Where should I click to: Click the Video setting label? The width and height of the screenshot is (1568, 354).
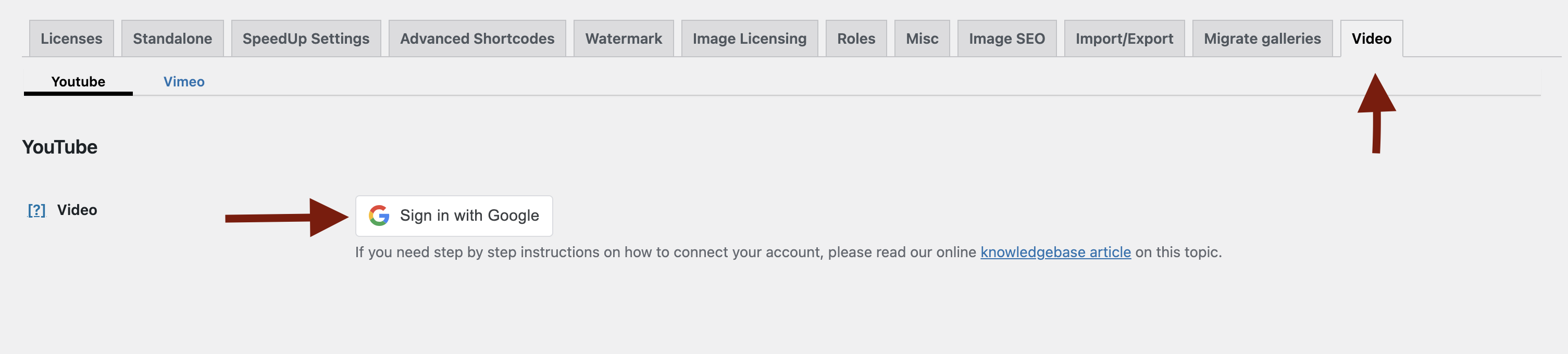(77, 210)
